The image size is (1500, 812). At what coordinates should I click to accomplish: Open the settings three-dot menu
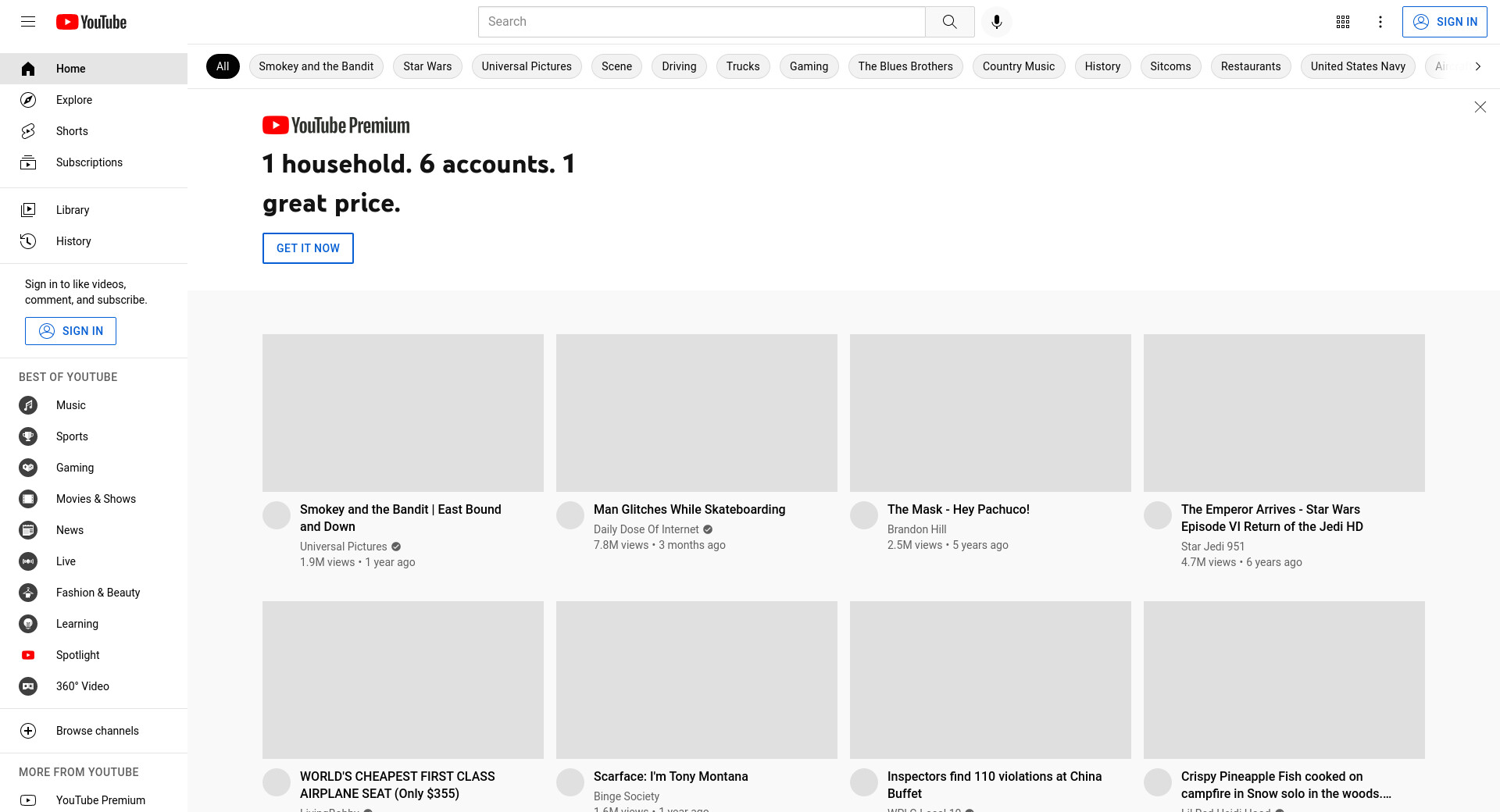point(1380,22)
